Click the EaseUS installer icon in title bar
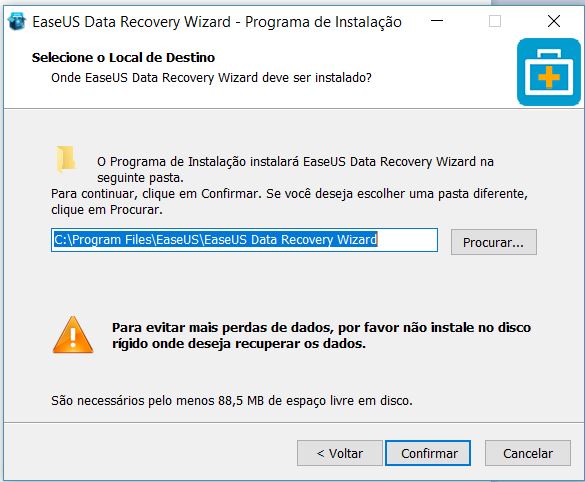The height and width of the screenshot is (482, 585). (x=16, y=21)
